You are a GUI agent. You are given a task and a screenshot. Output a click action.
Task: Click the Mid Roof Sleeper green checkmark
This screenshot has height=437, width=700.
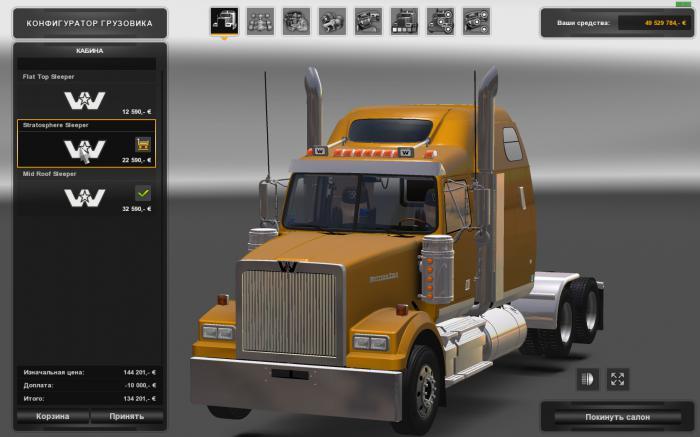click(x=143, y=192)
